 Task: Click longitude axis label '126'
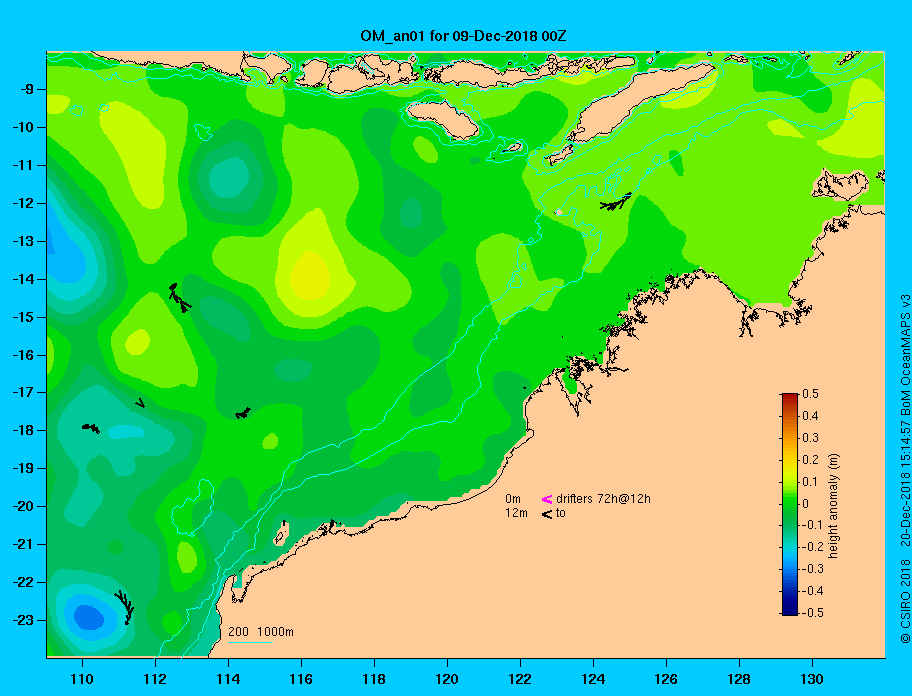click(666, 679)
